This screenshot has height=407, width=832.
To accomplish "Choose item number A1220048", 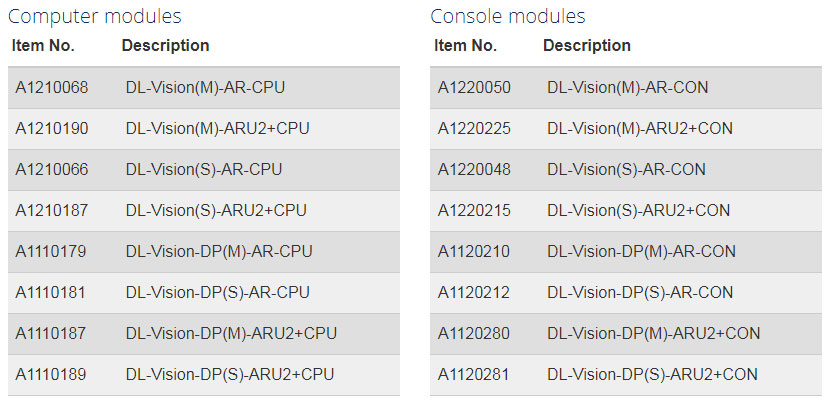I will tap(474, 170).
